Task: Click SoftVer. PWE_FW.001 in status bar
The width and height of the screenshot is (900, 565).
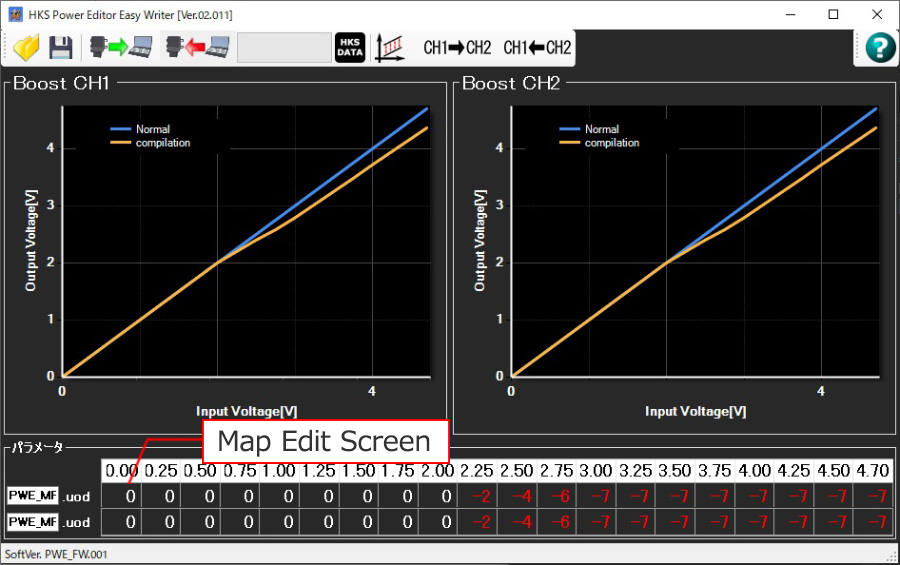Action: point(56,554)
